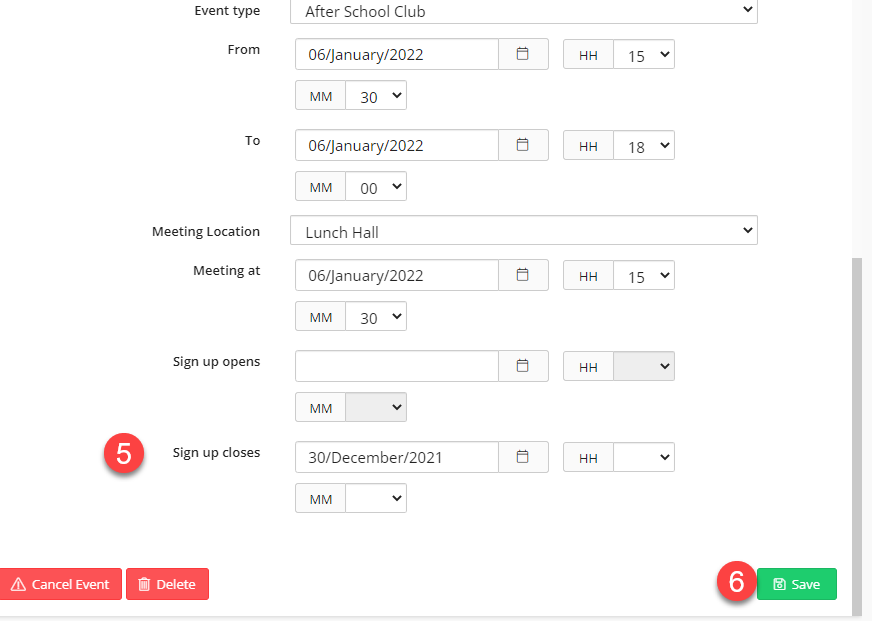The width and height of the screenshot is (872, 621).
Task: Select Sign up closes minutes dropdown
Action: pos(376,498)
